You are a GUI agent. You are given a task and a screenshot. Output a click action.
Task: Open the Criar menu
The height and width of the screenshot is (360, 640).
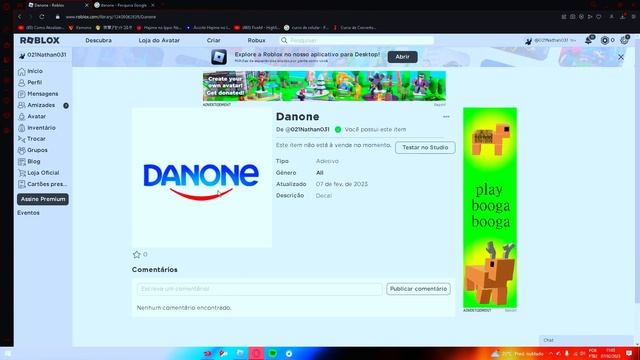[x=213, y=40]
